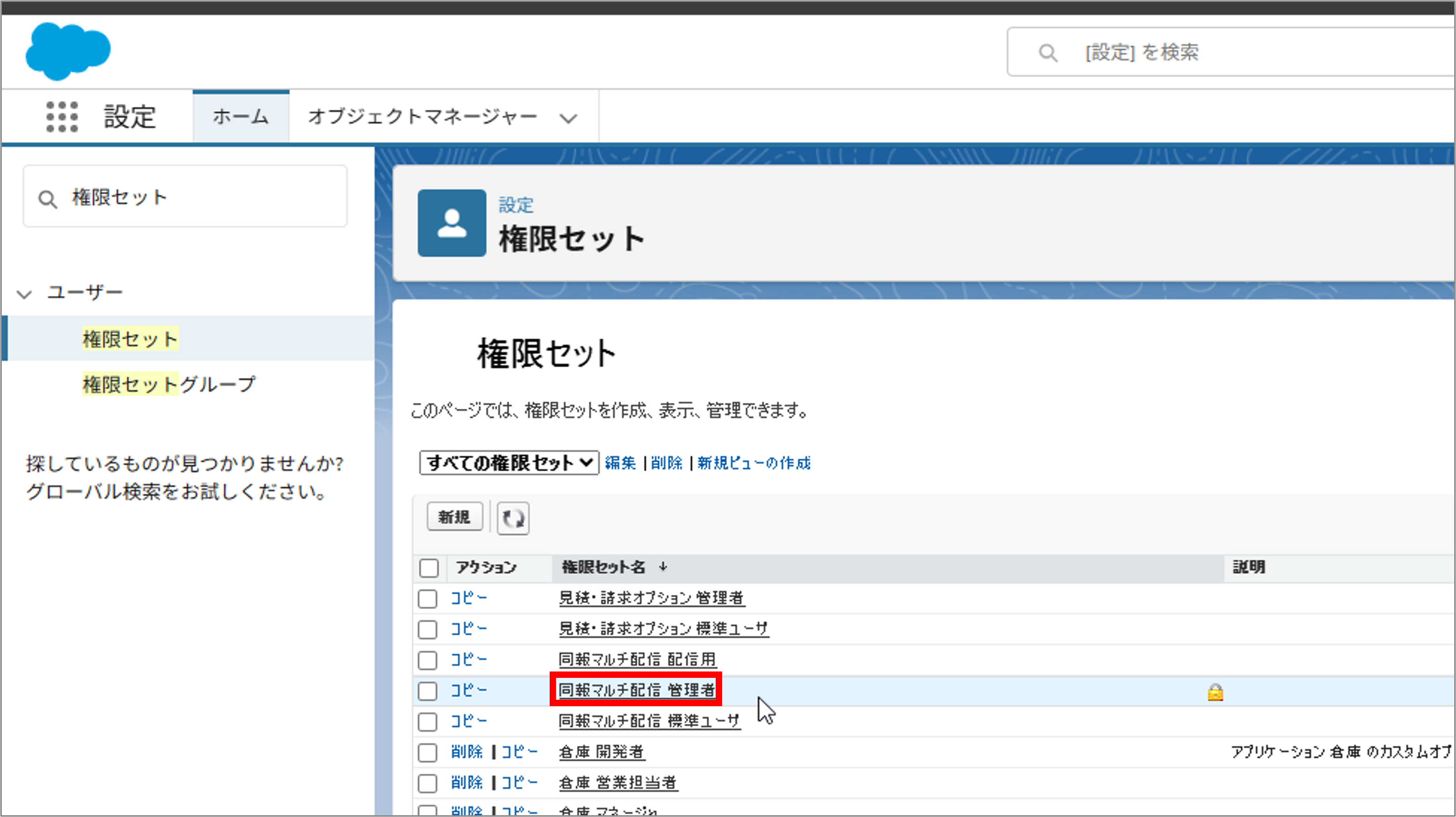The width and height of the screenshot is (1456, 817).
Task: Click the 新規 button
Action: point(454,516)
